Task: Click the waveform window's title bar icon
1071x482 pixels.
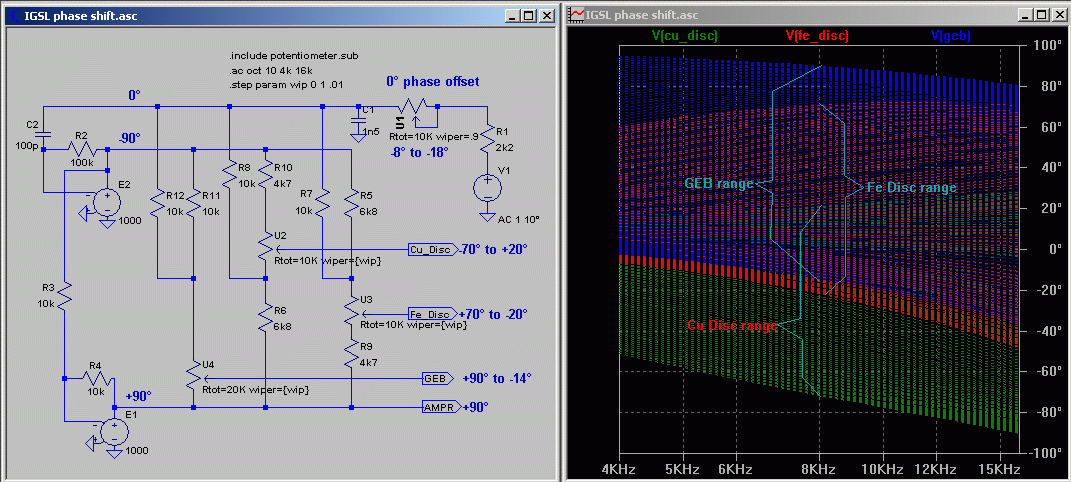Action: pos(576,15)
